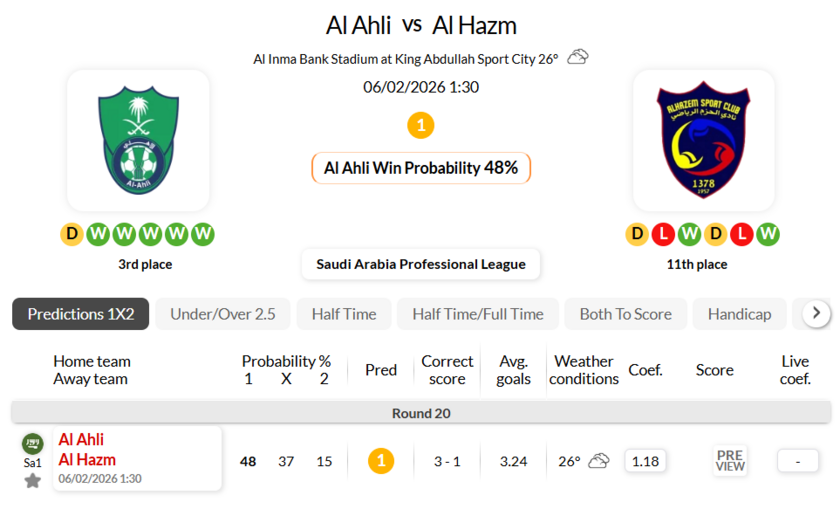This screenshot has width=840, height=509.
Task: Click the favorite star icon
Action: [33, 481]
